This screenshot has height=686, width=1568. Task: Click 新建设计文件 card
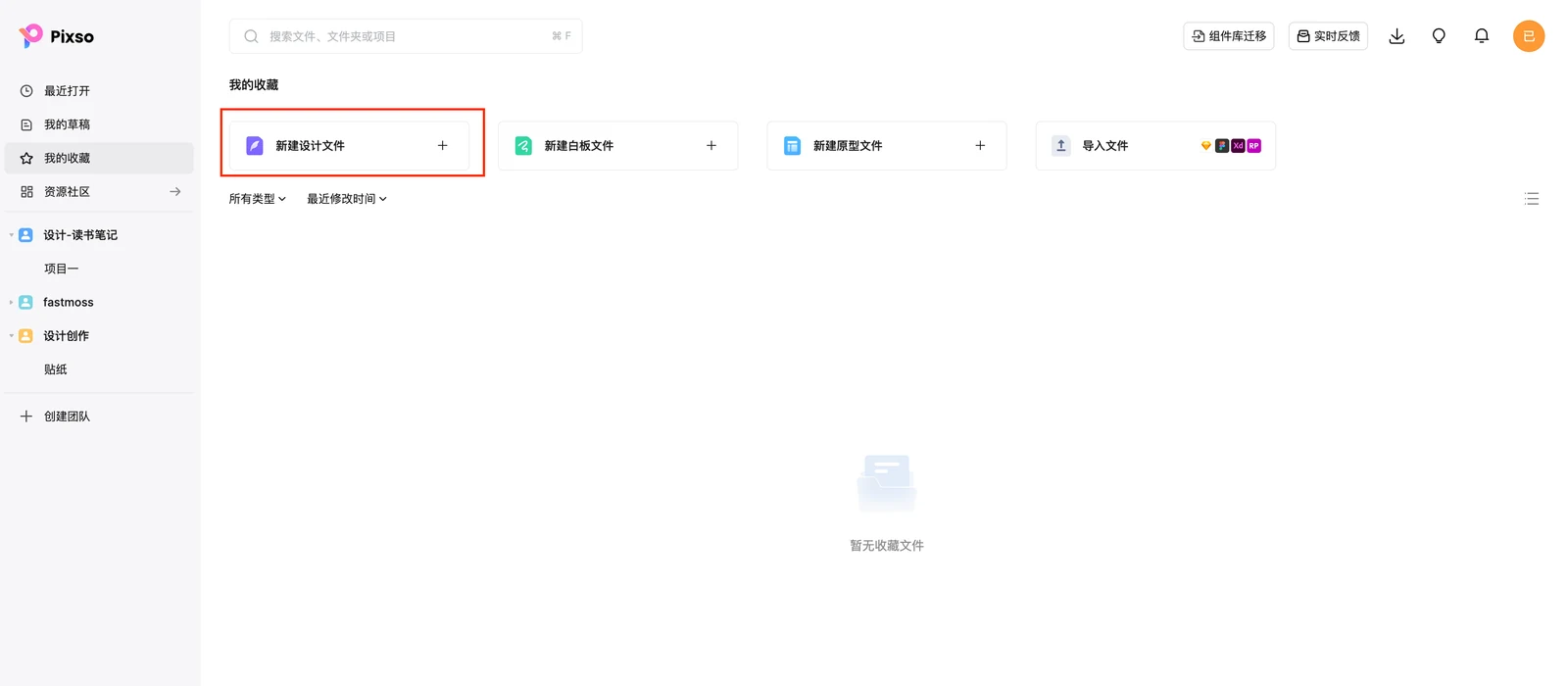click(x=349, y=146)
